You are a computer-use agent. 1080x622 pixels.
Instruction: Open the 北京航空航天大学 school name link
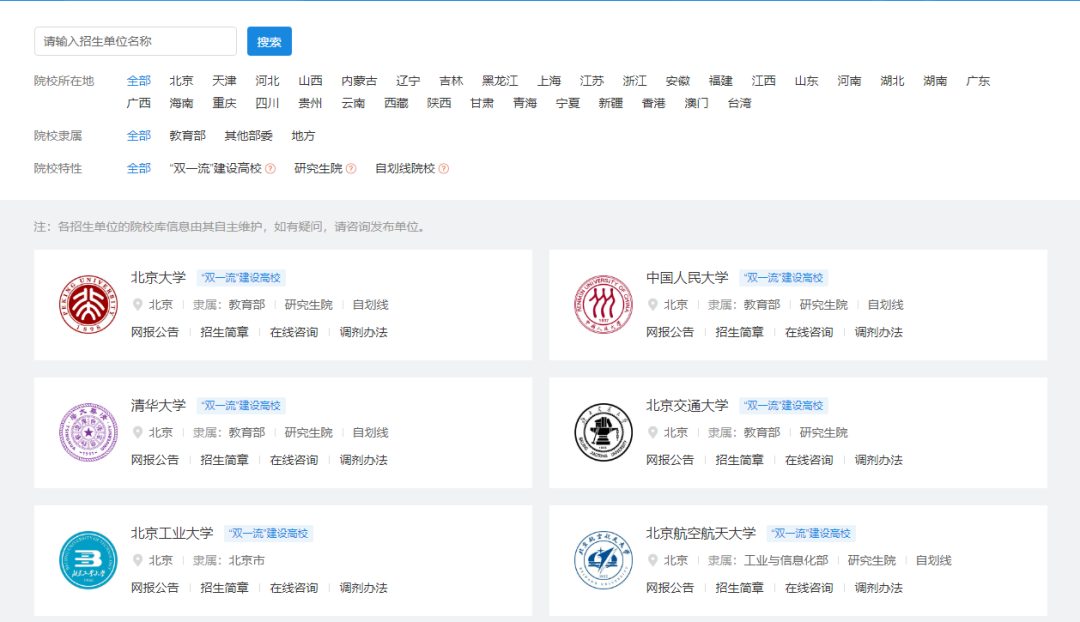[701, 533]
